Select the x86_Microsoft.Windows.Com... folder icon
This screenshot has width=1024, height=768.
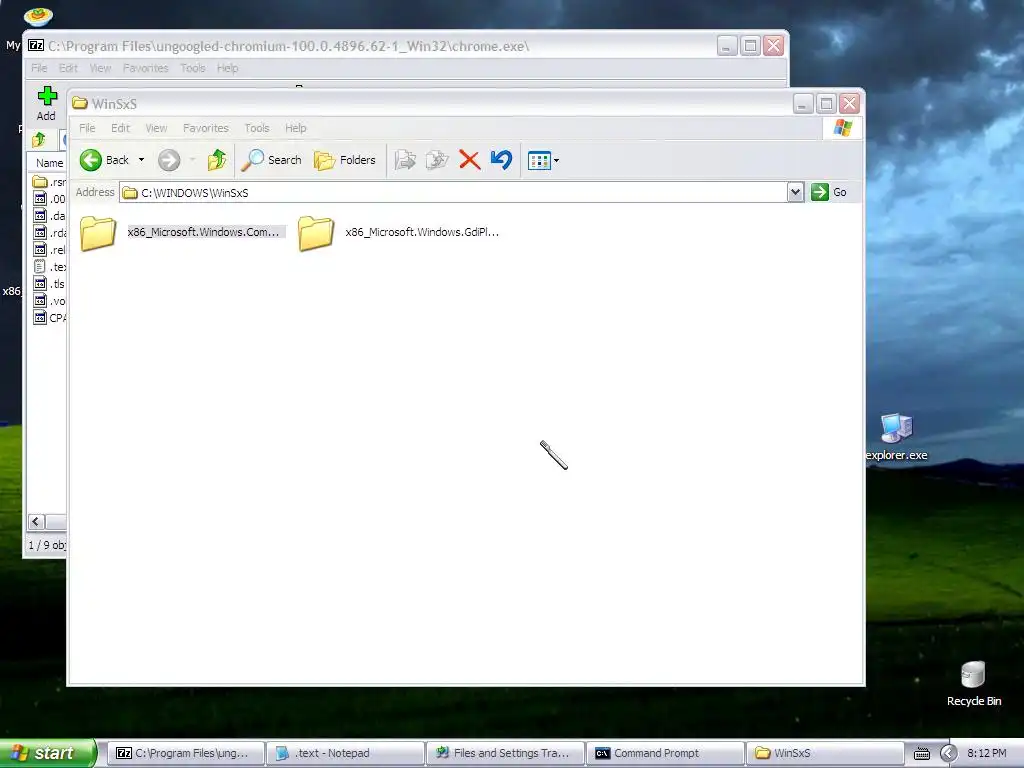(98, 233)
